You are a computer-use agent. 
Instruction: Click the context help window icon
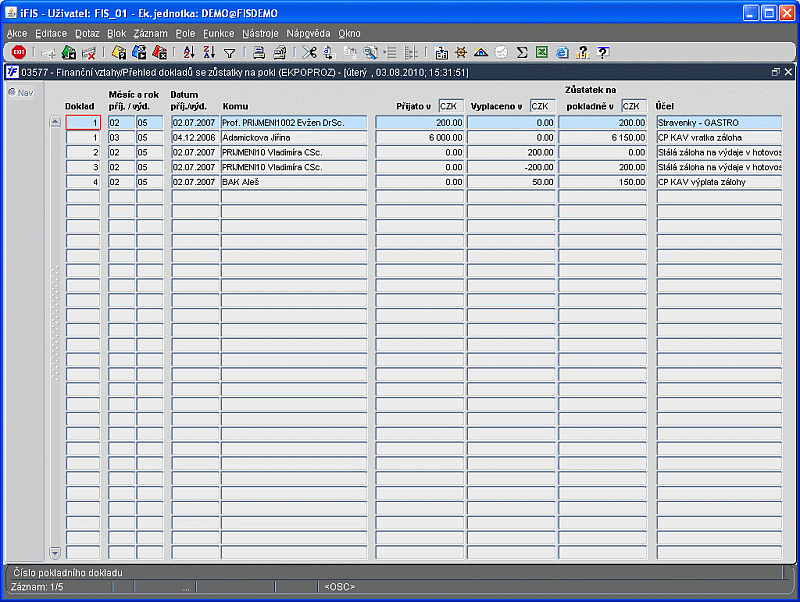tap(603, 52)
